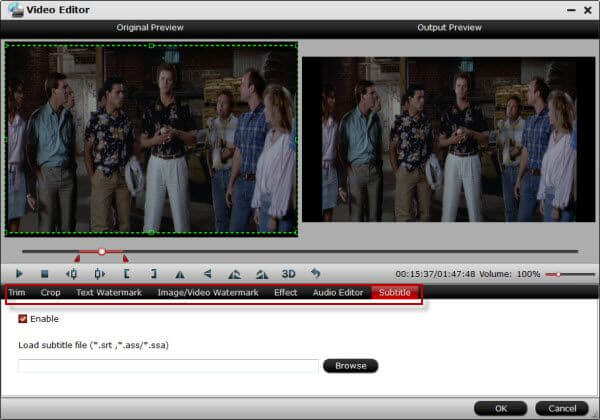This screenshot has width=600, height=420.
Task: Click the left square bracket icon
Action: [126, 273]
